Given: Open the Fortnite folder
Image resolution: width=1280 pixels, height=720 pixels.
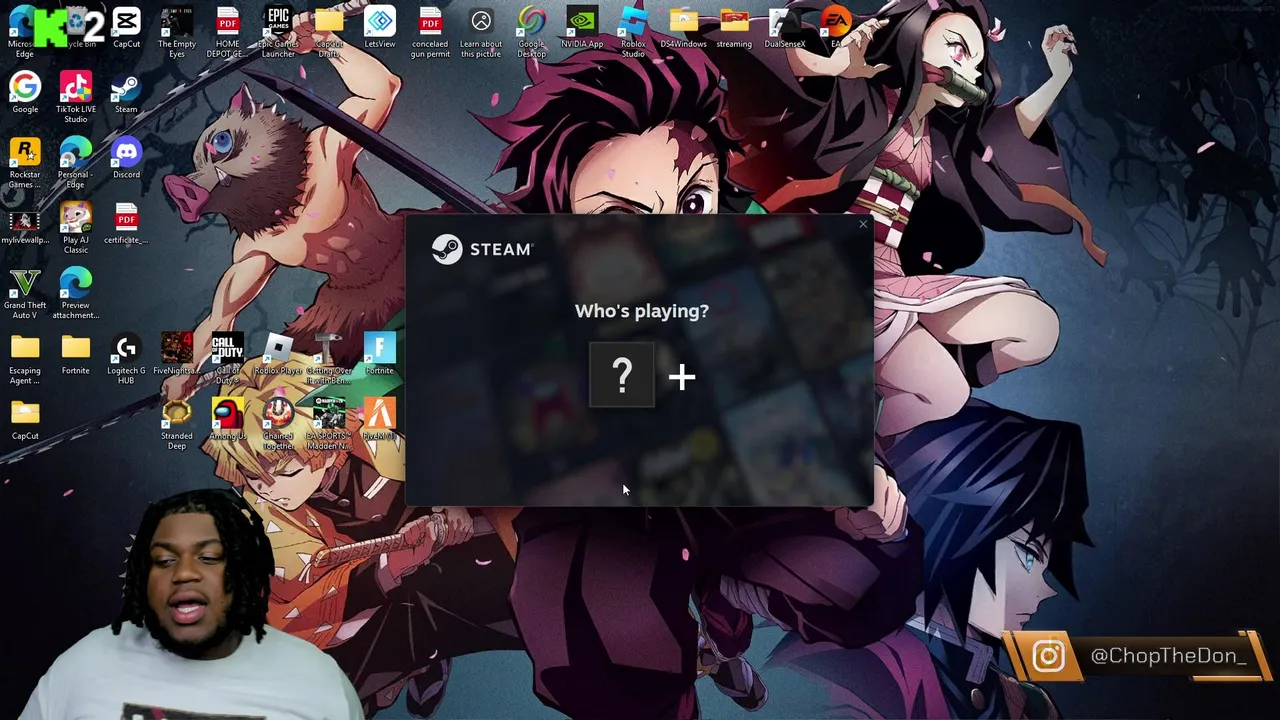Looking at the screenshot, I should pos(76,354).
